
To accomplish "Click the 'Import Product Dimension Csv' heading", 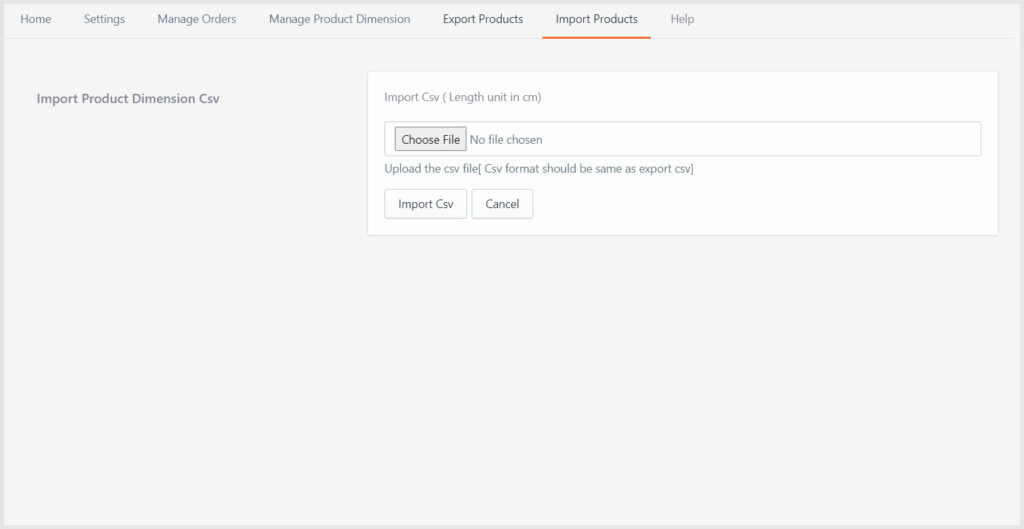I will pyautogui.click(x=128, y=99).
